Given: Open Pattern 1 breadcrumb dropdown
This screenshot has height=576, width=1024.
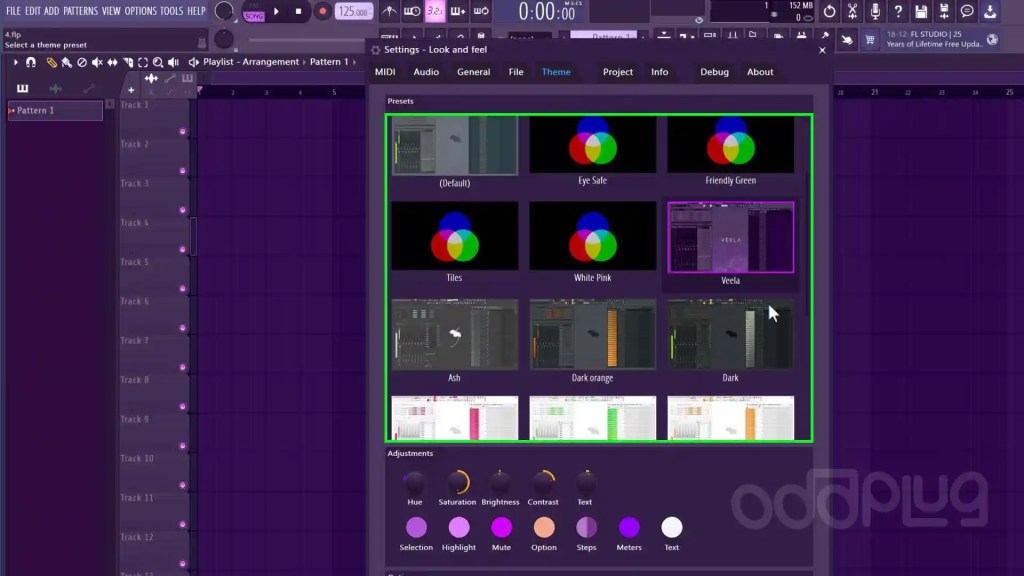Looking at the screenshot, I should 329,62.
